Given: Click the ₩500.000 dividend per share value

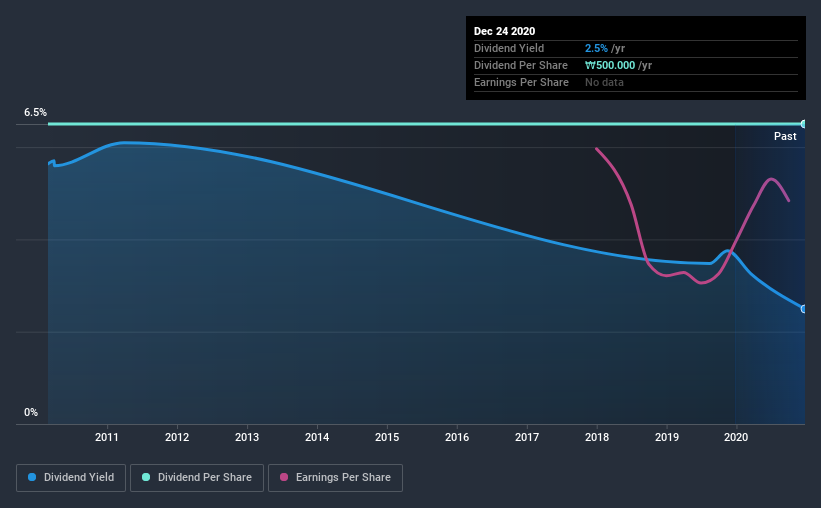Looking at the screenshot, I should (610, 65).
